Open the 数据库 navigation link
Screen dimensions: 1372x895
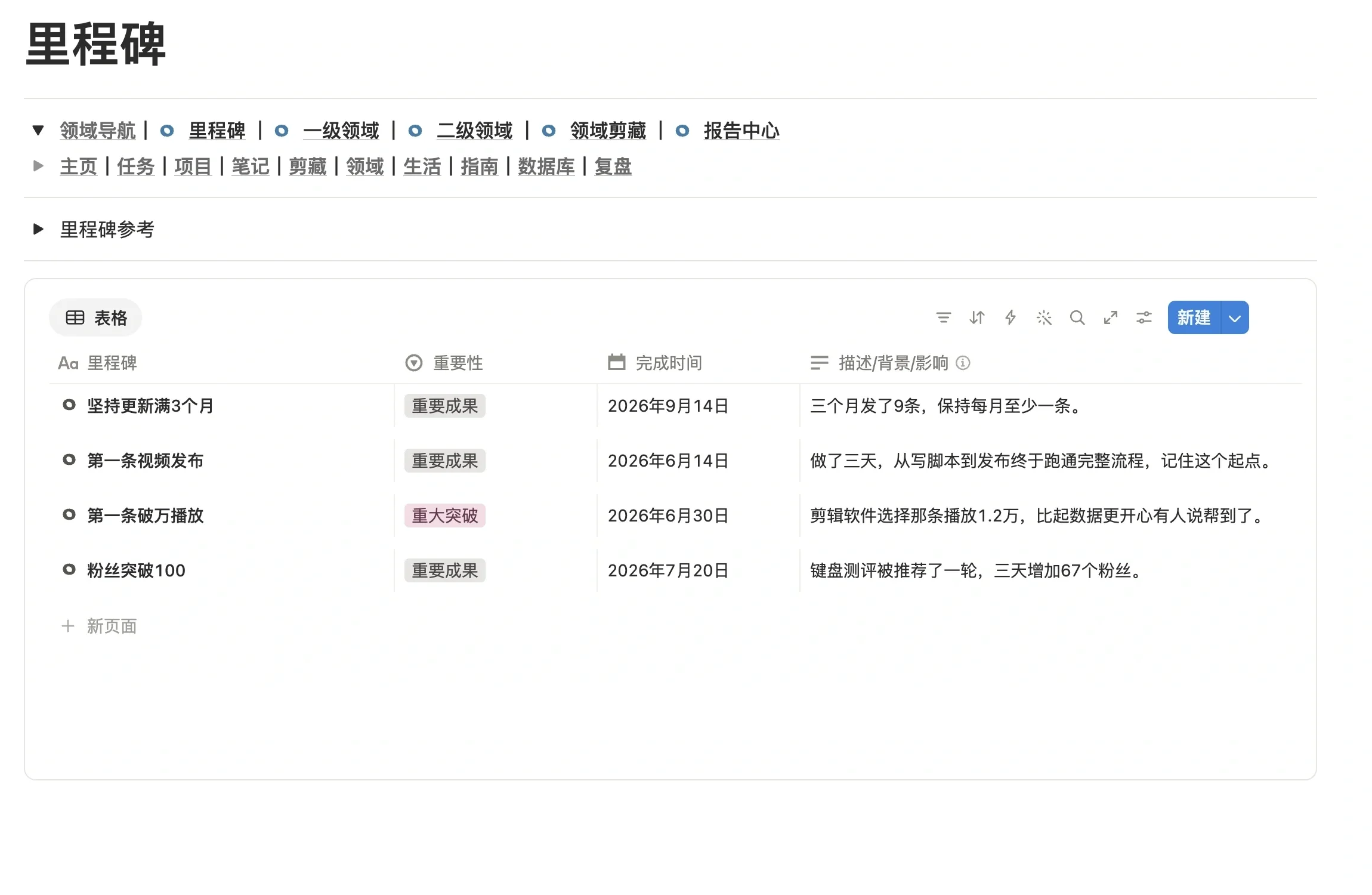click(546, 166)
